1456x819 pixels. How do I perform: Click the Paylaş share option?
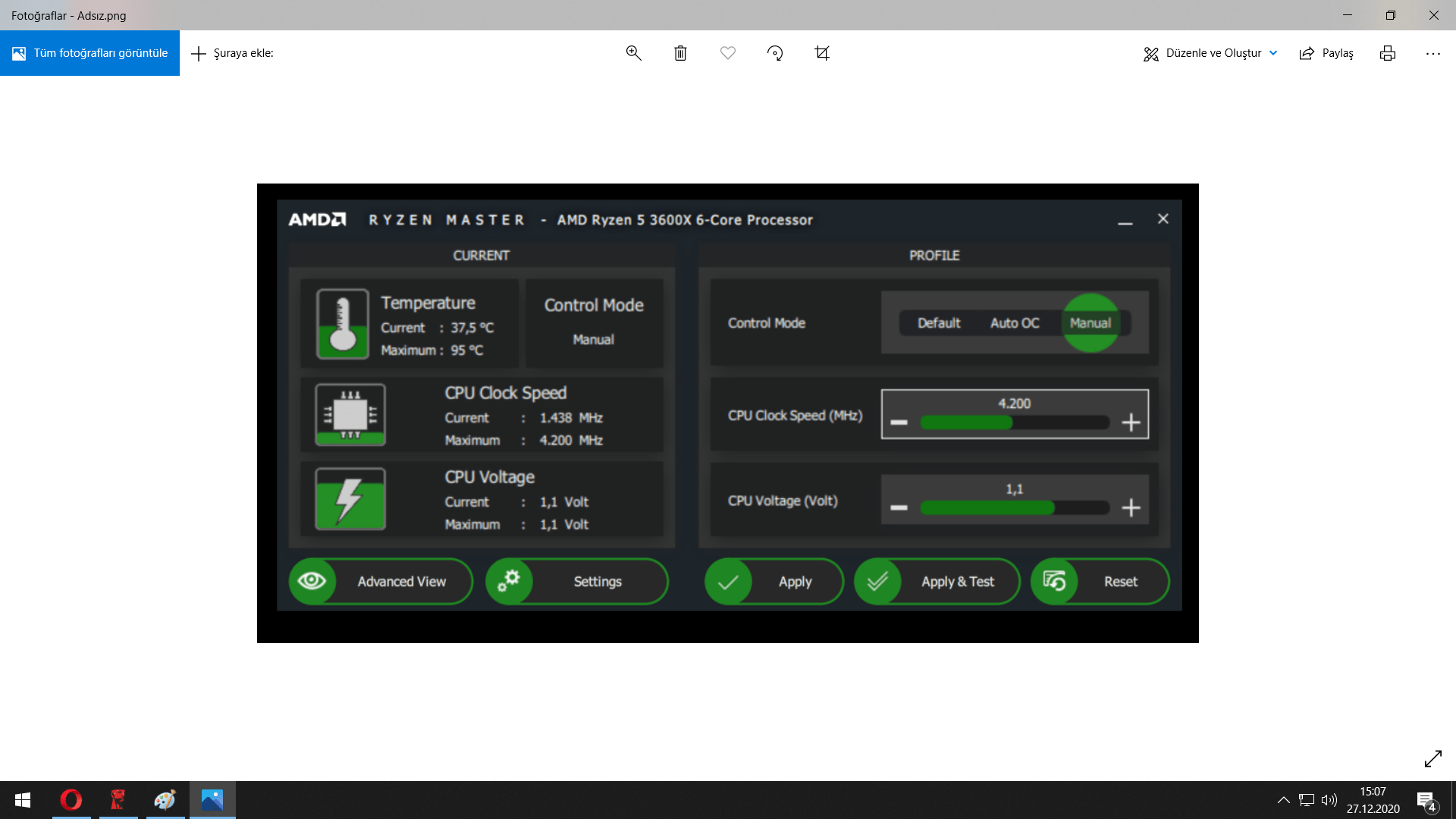[x=1326, y=53]
